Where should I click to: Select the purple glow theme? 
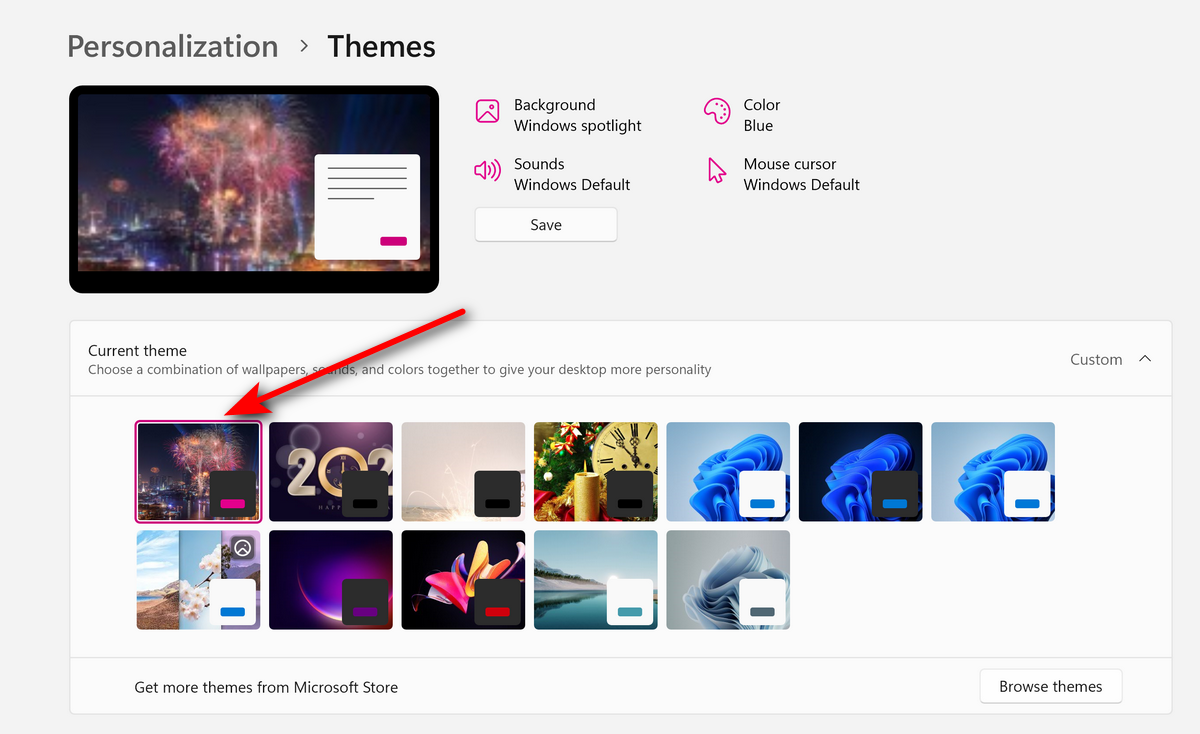(331, 580)
